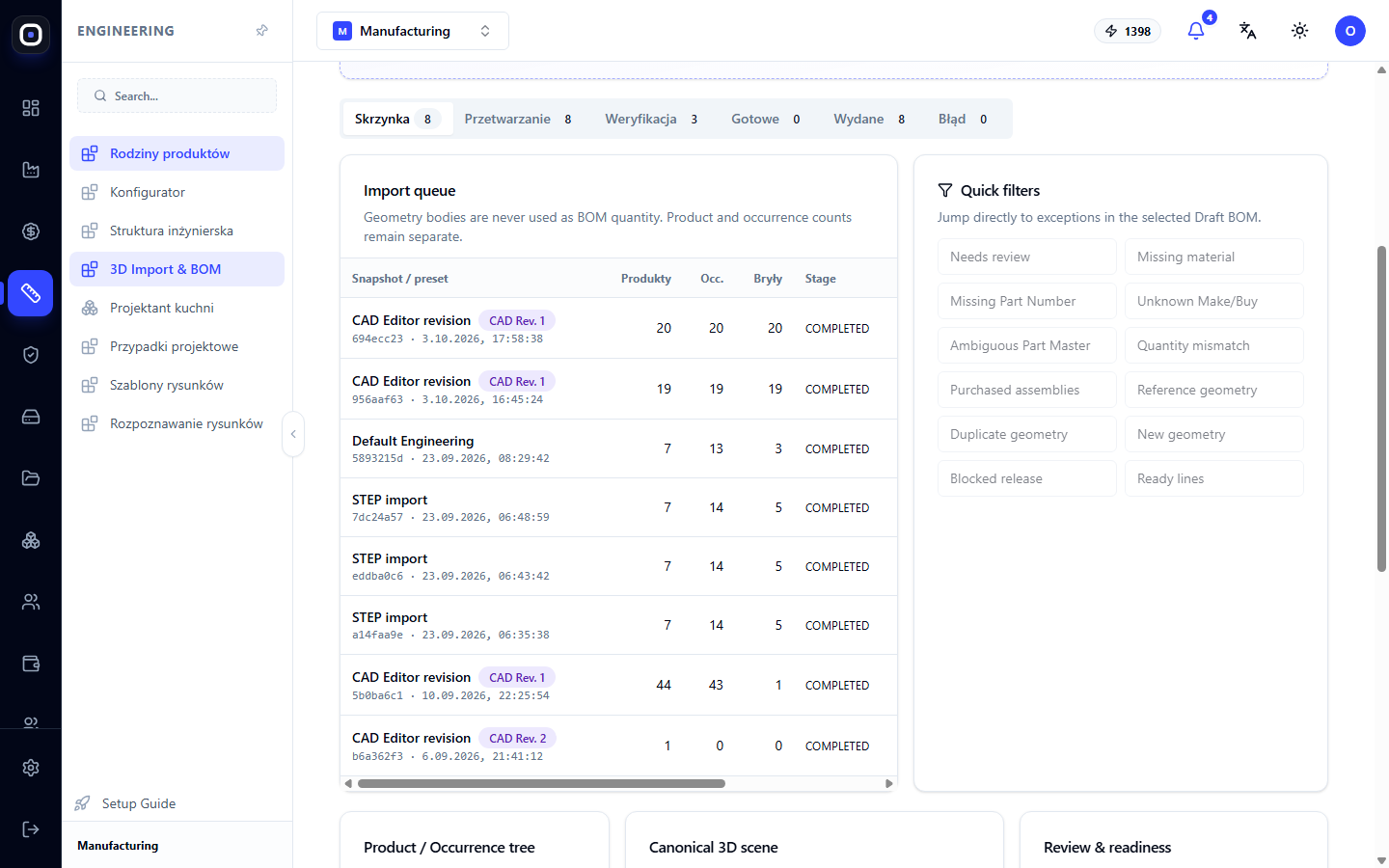Toggle Quantity mismatch filter

click(1214, 345)
